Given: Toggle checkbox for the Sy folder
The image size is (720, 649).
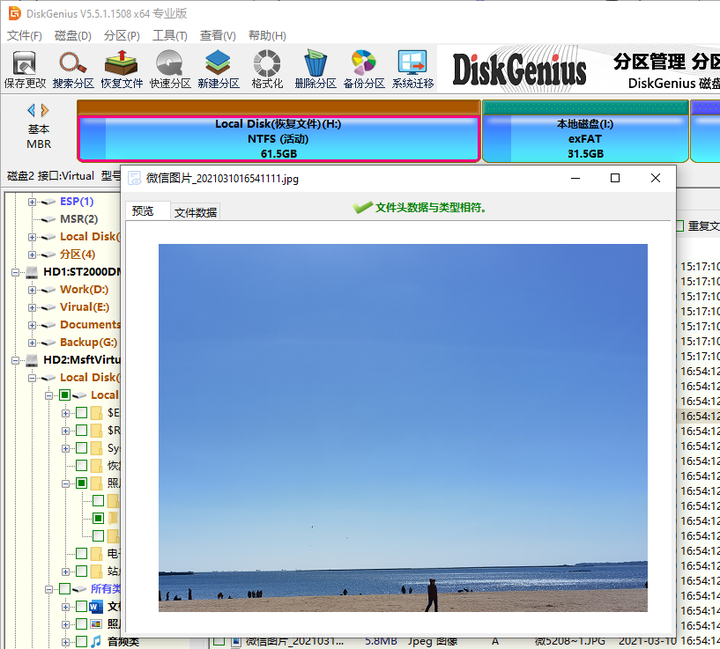Looking at the screenshot, I should pos(81,448).
